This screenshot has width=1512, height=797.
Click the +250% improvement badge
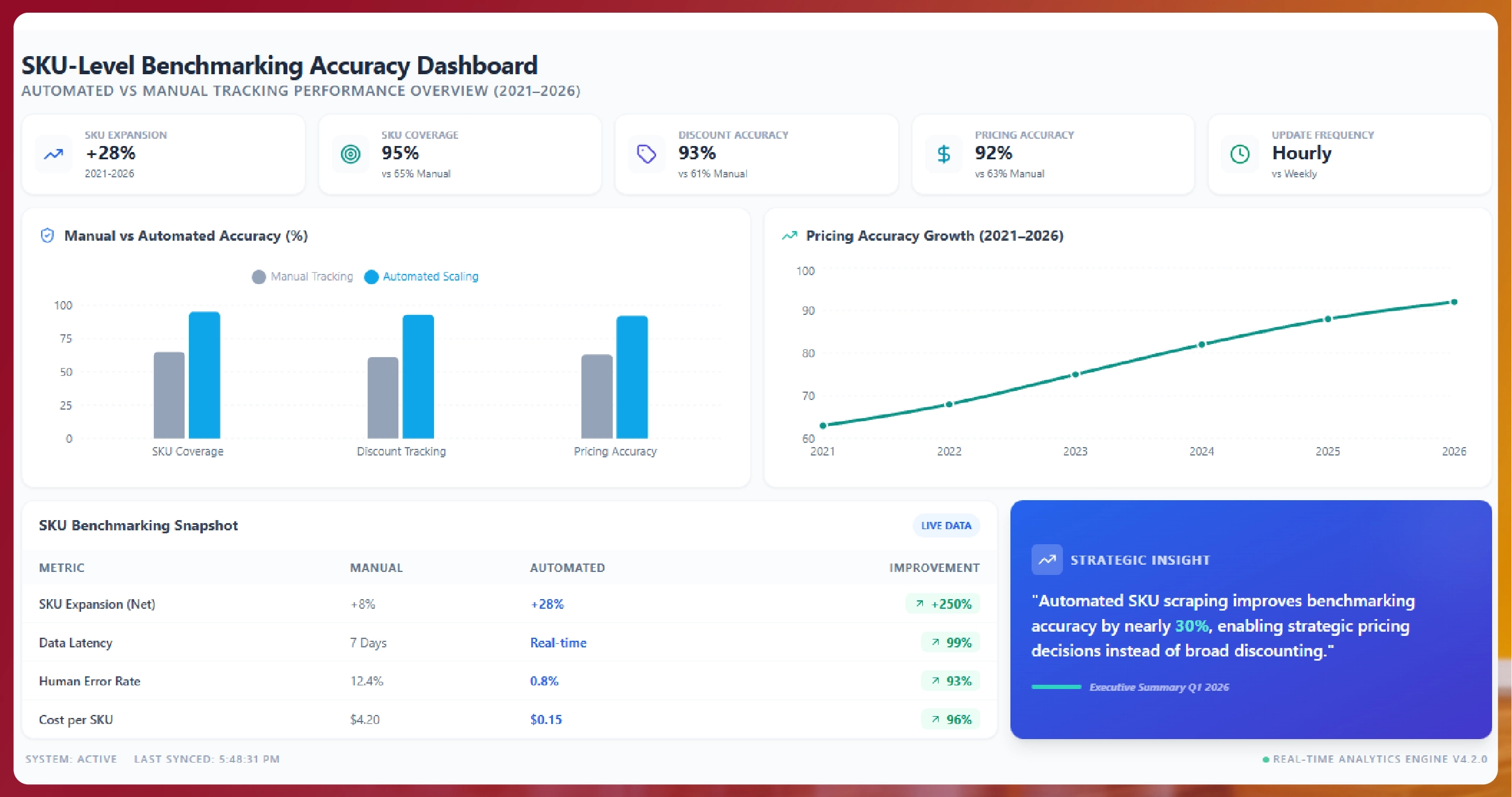click(943, 604)
